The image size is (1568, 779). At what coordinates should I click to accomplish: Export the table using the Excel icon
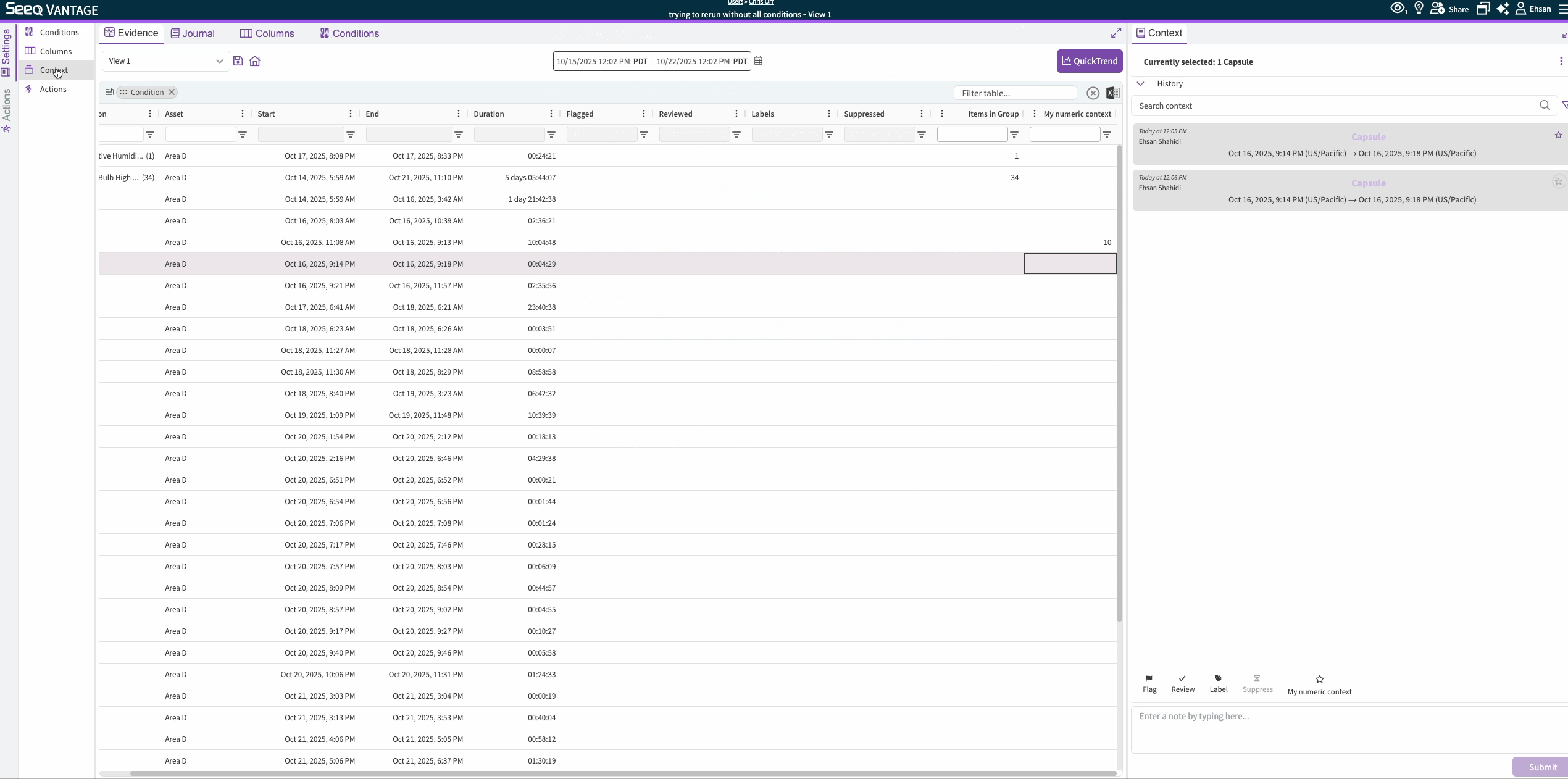point(1112,93)
